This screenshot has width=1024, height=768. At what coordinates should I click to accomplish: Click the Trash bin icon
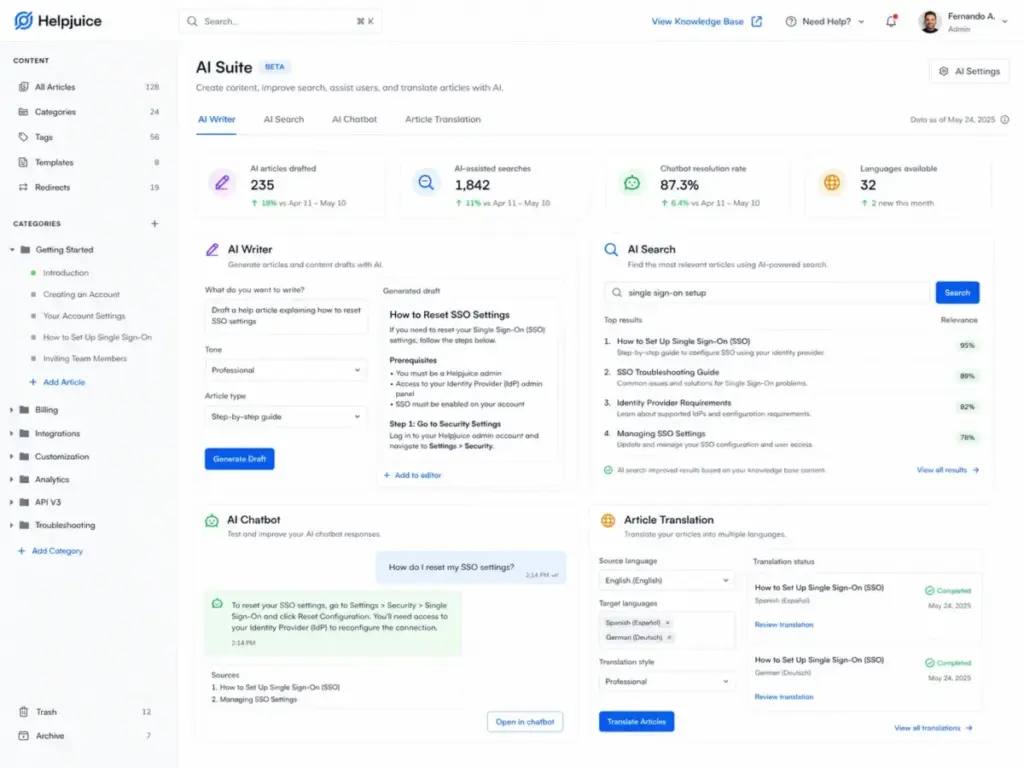click(24, 712)
